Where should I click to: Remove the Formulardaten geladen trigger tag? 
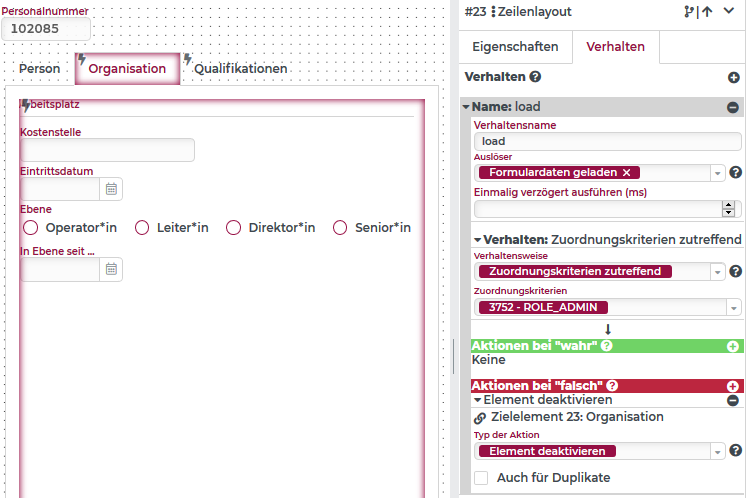coord(627,173)
